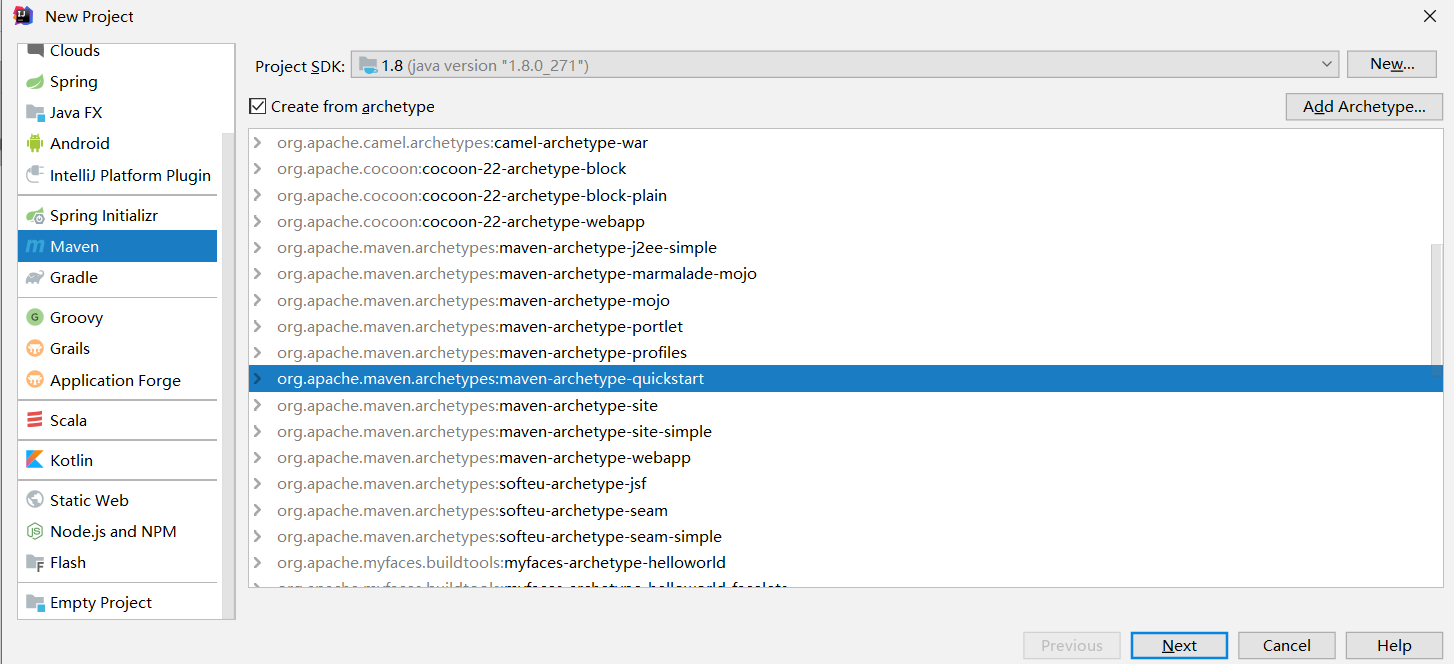Click the Kotlin icon in the sidebar
Screen dimensions: 1454x664
click(x=34, y=460)
